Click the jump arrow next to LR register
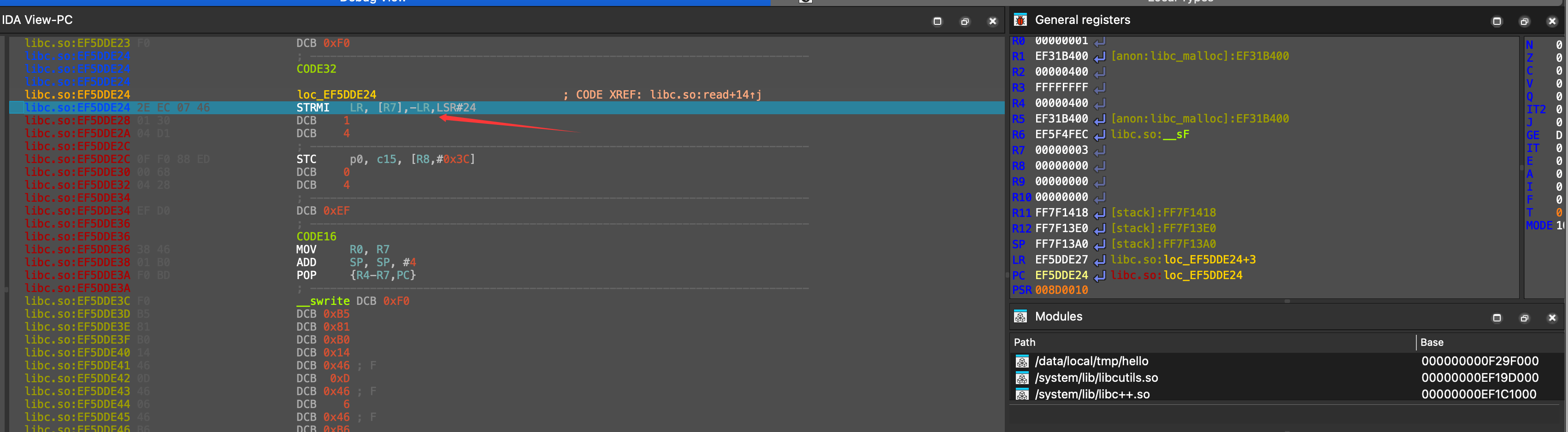 point(1099,260)
